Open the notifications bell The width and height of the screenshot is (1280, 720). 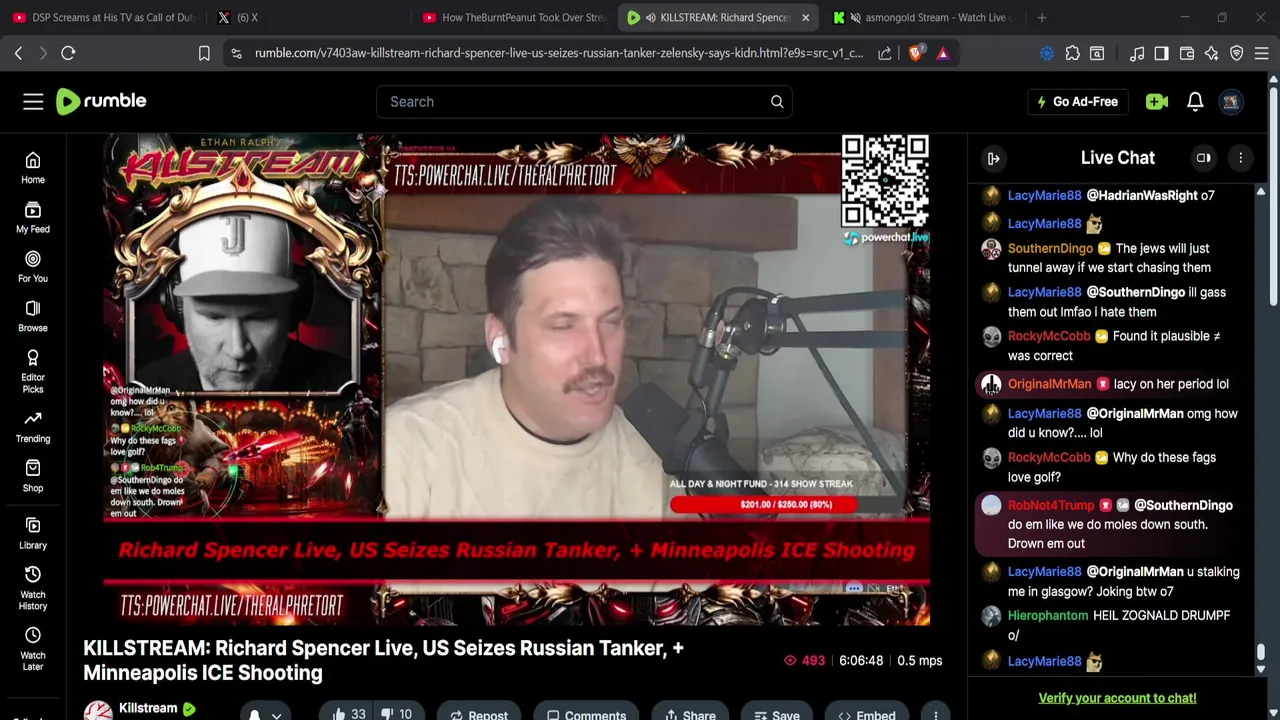pyautogui.click(x=1195, y=101)
